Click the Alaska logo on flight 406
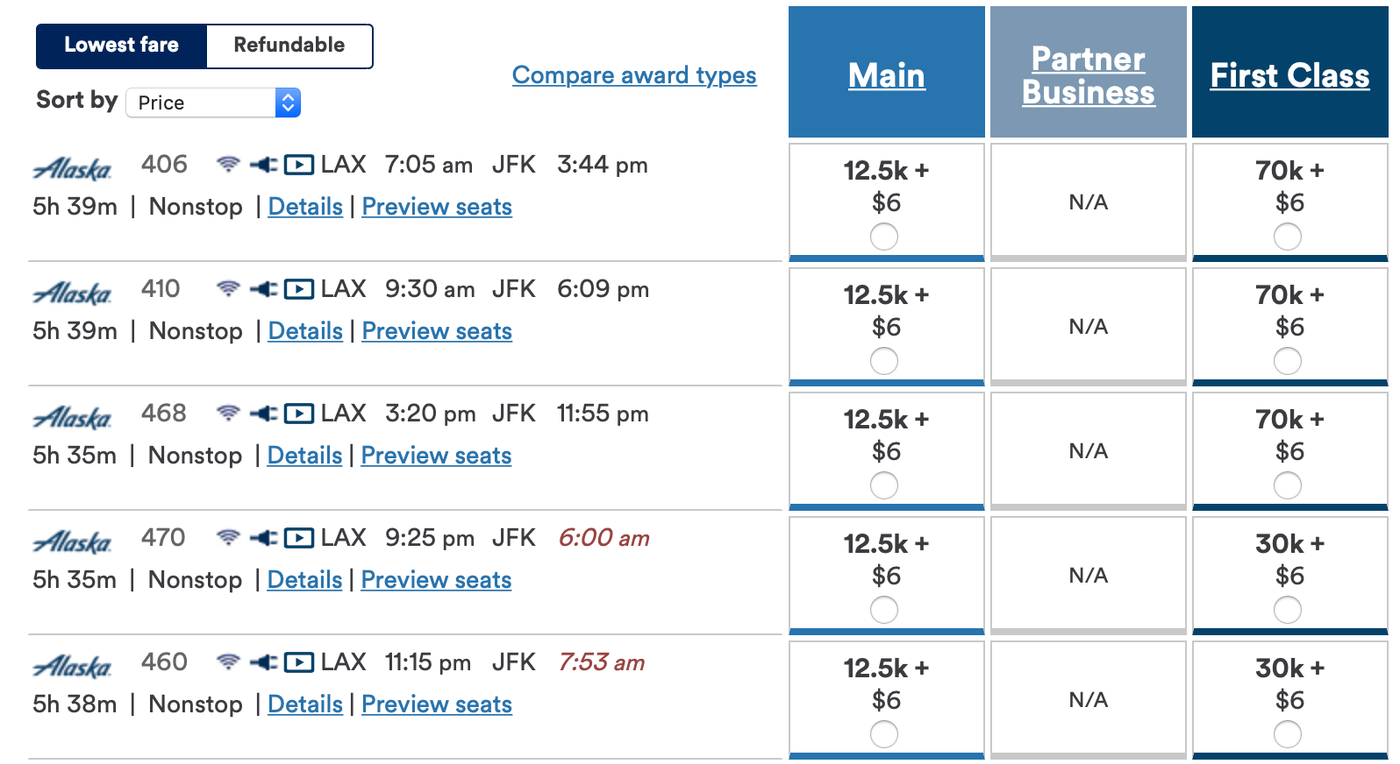This screenshot has width=1400, height=764. coord(72,166)
